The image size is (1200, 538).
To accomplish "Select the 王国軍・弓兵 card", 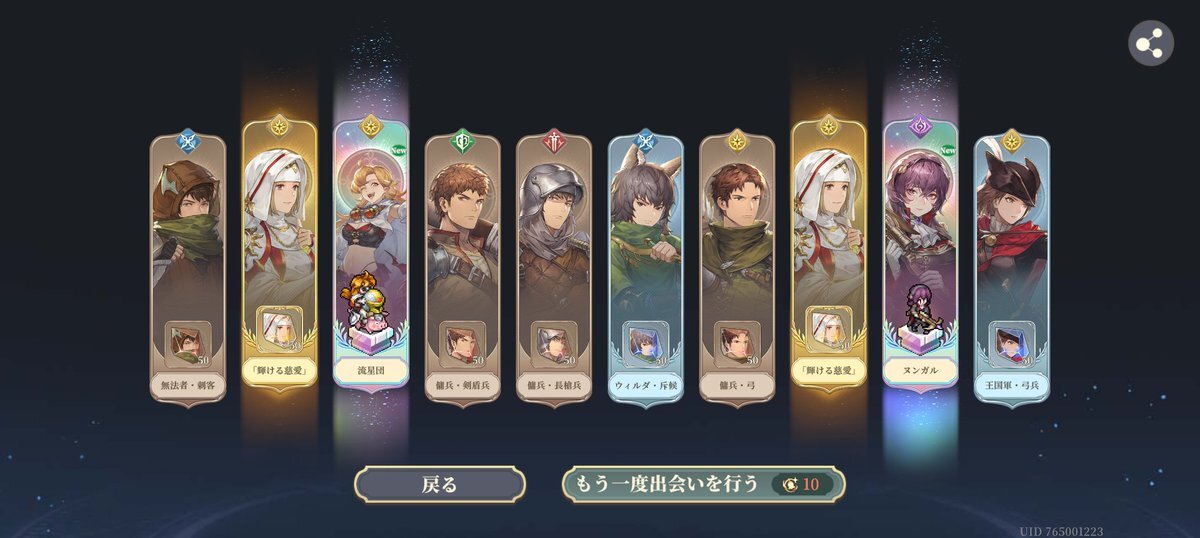I will (1012, 268).
